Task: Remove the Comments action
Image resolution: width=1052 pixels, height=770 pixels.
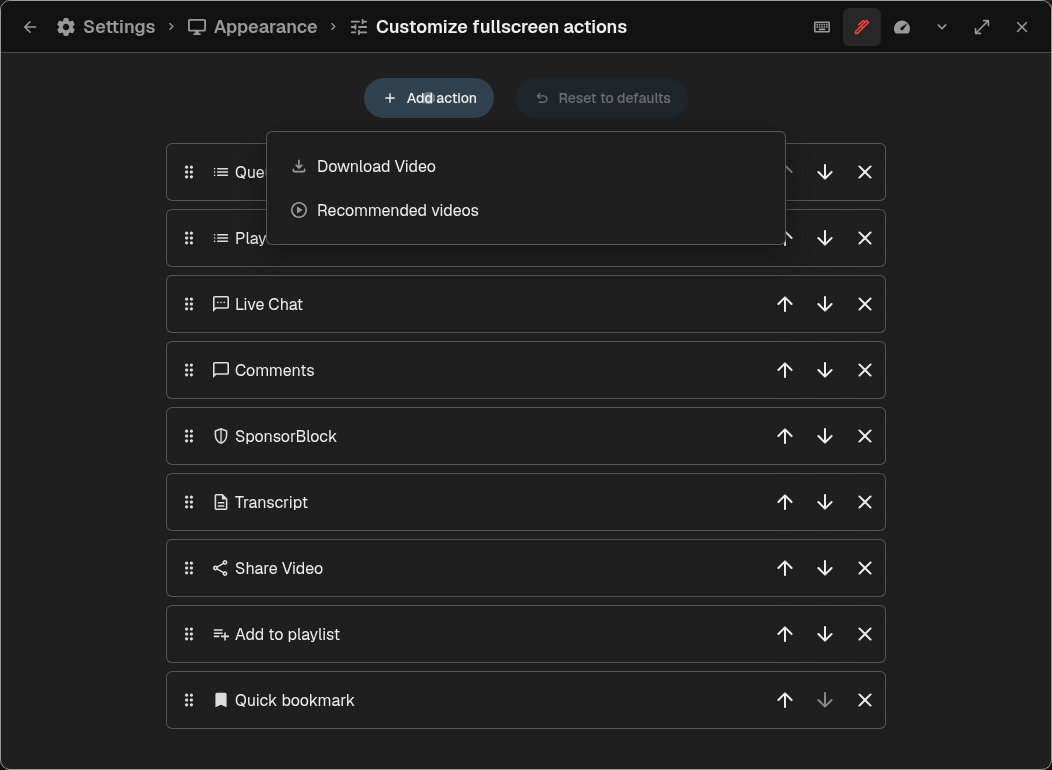Action: click(865, 370)
